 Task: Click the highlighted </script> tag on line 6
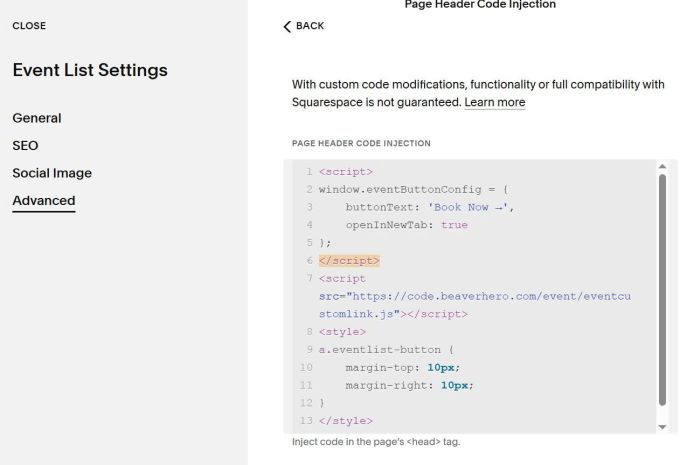[x=349, y=261]
